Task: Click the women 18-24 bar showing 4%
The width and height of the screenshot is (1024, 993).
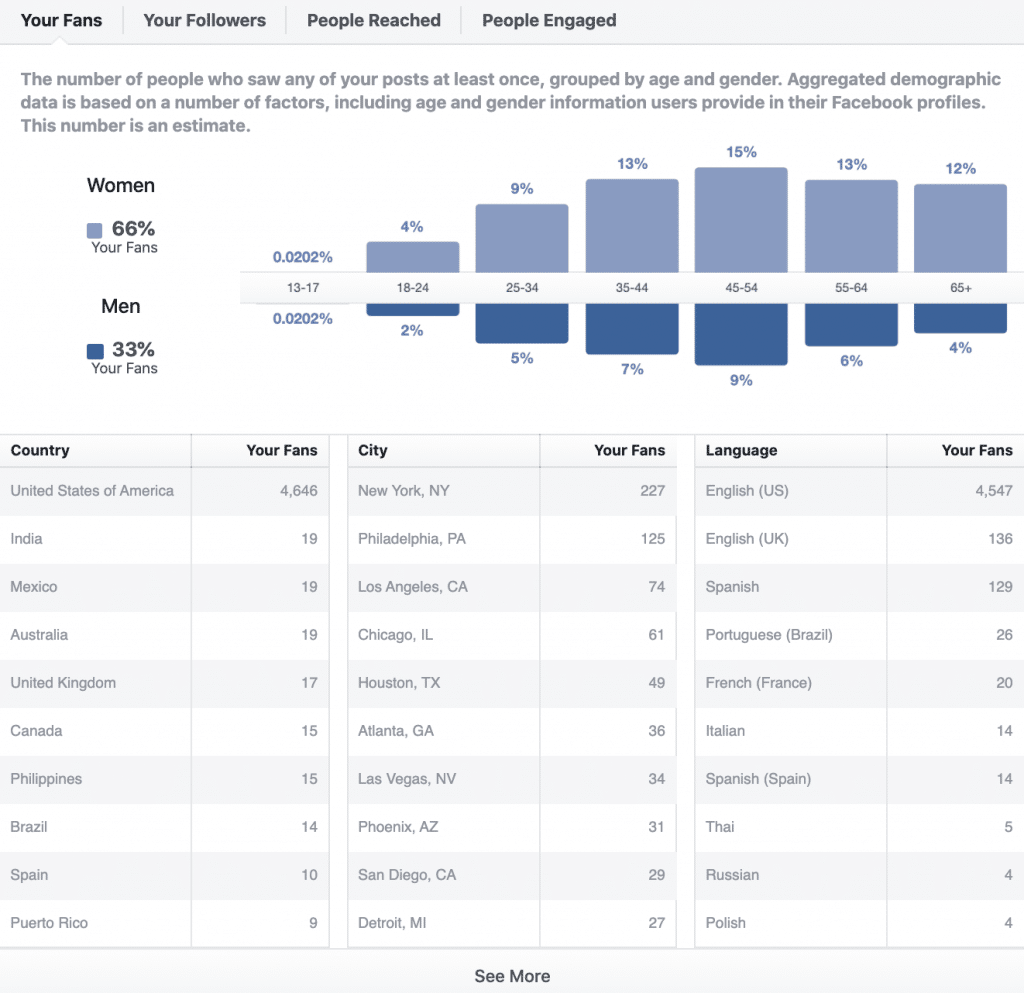Action: click(412, 257)
